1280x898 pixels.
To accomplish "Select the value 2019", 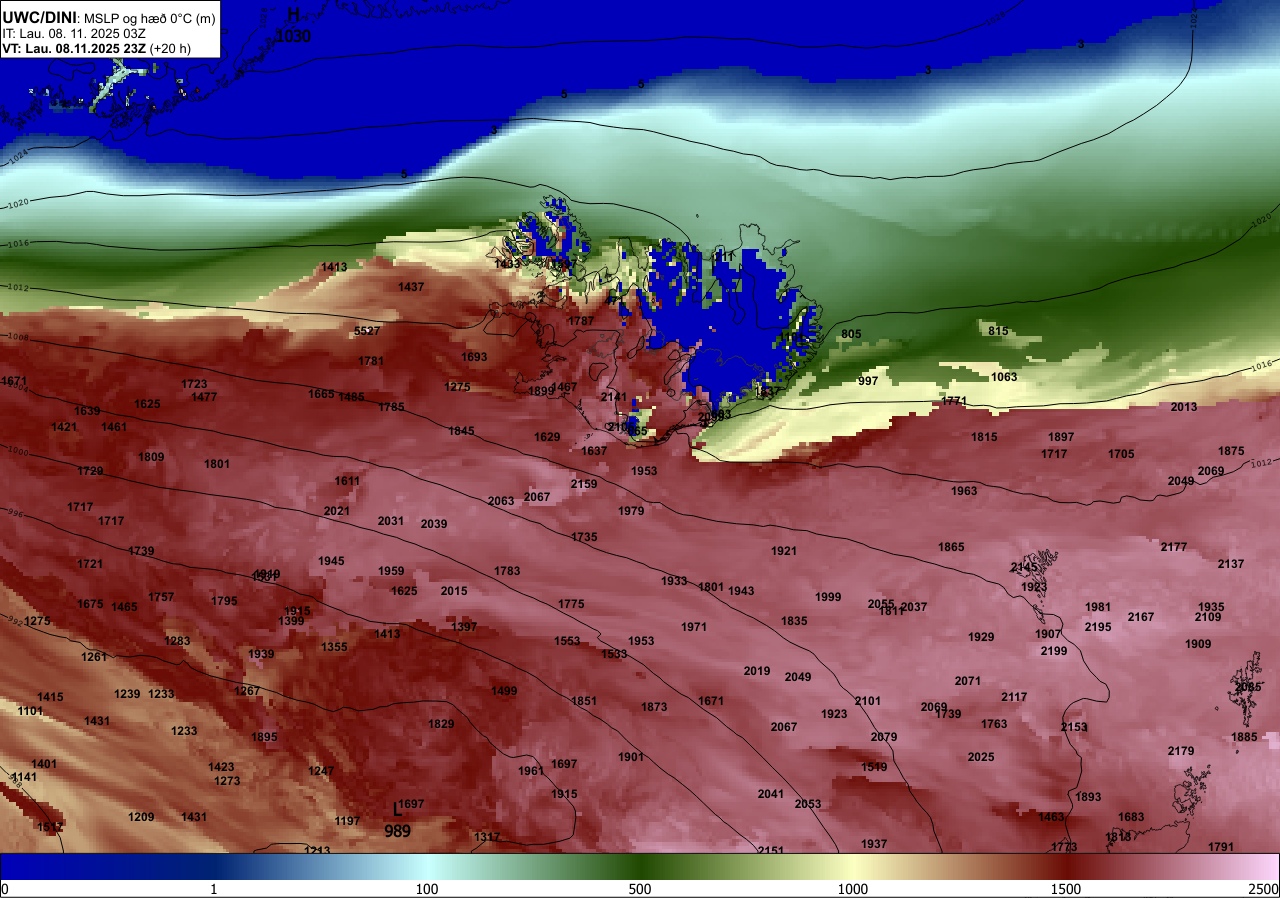I will coord(757,671).
